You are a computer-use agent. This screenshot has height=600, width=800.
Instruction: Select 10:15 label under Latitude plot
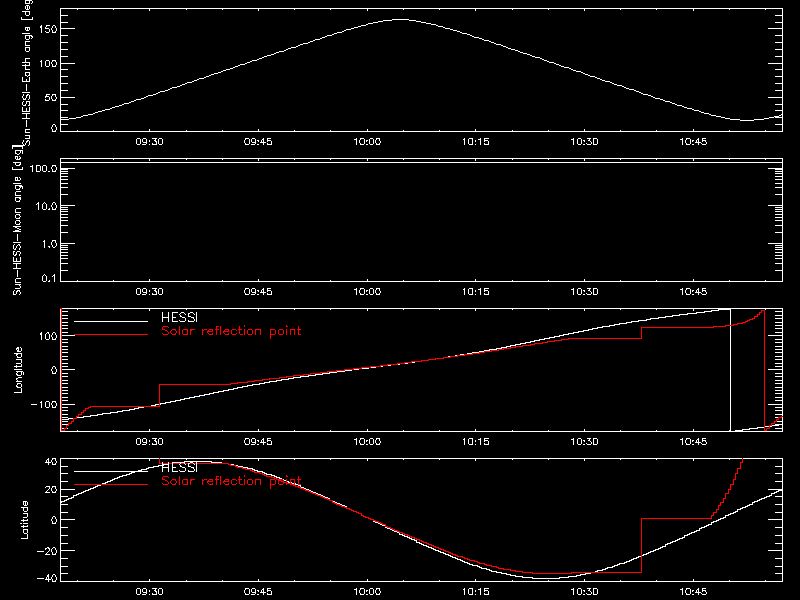click(x=476, y=591)
